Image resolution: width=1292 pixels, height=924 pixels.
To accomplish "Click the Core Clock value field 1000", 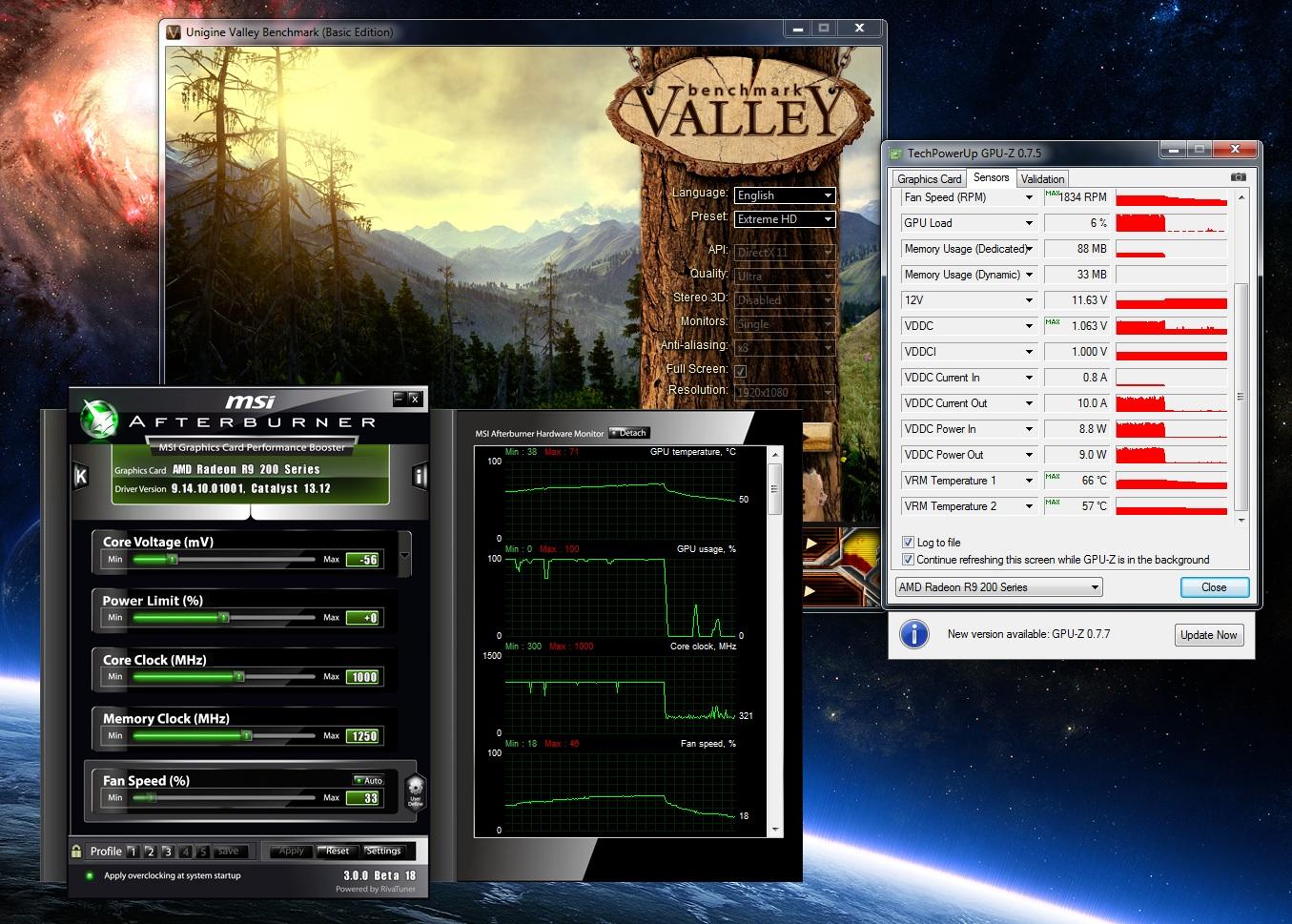I will [363, 677].
